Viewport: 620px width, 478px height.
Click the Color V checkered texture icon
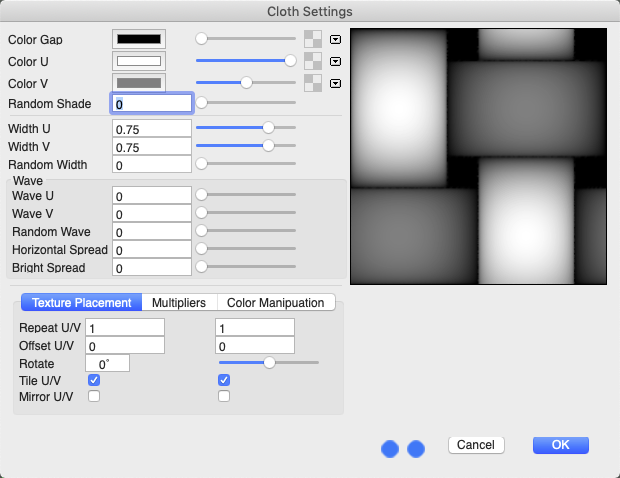pyautogui.click(x=314, y=83)
